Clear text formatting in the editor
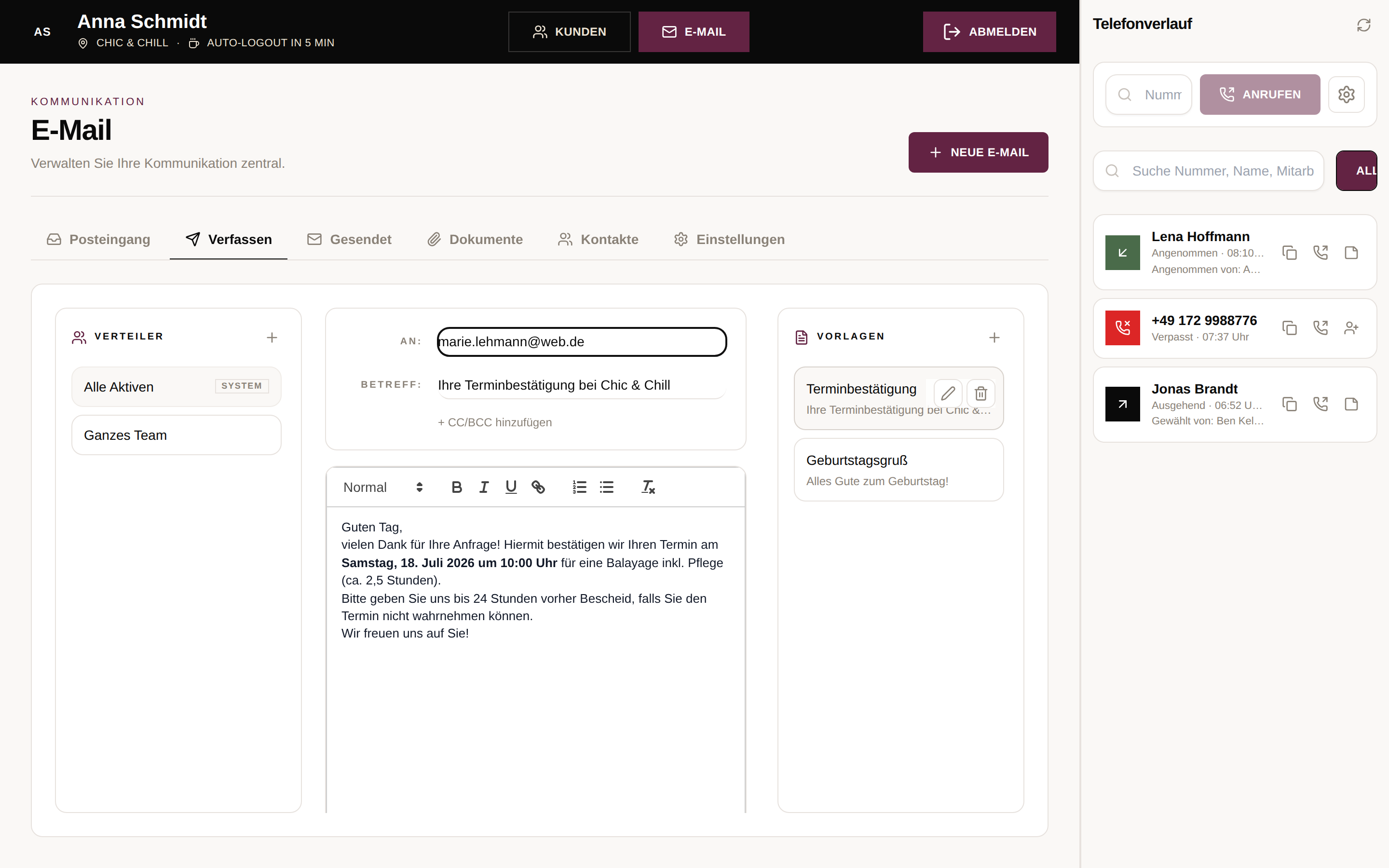The width and height of the screenshot is (1389, 868). 647,487
